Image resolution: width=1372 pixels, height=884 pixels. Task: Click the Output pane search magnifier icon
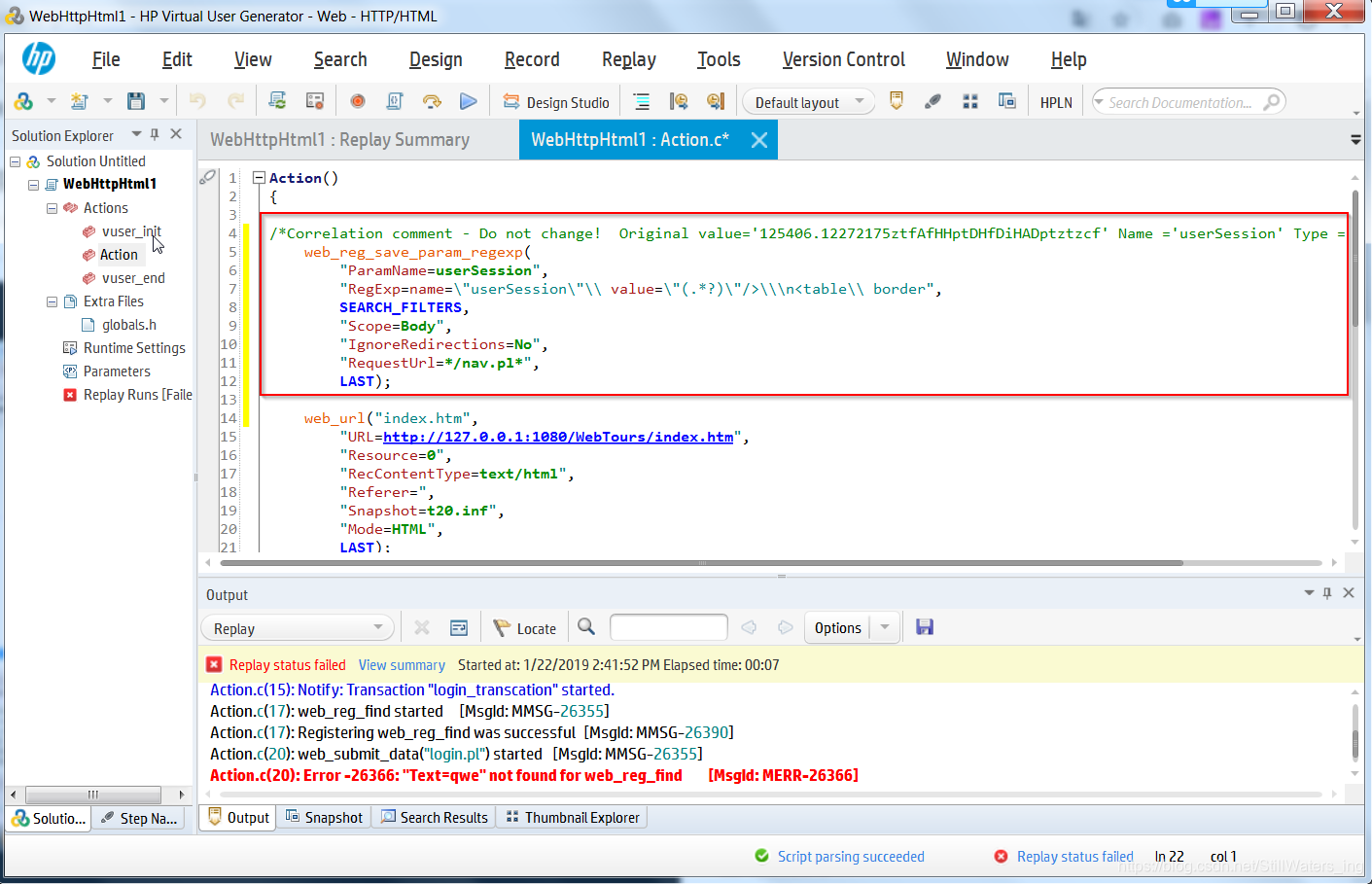tap(586, 627)
